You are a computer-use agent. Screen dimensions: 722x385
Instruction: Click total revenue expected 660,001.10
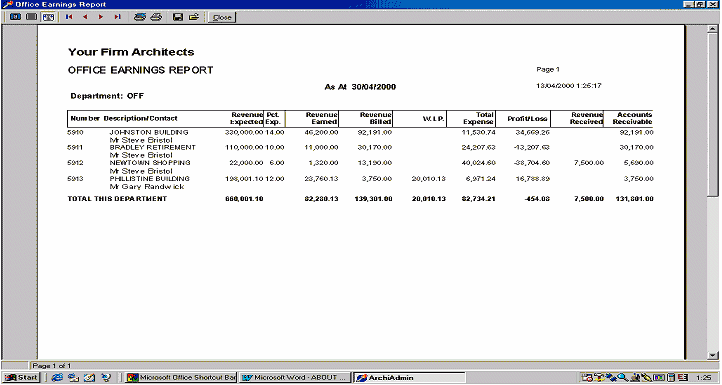point(244,198)
